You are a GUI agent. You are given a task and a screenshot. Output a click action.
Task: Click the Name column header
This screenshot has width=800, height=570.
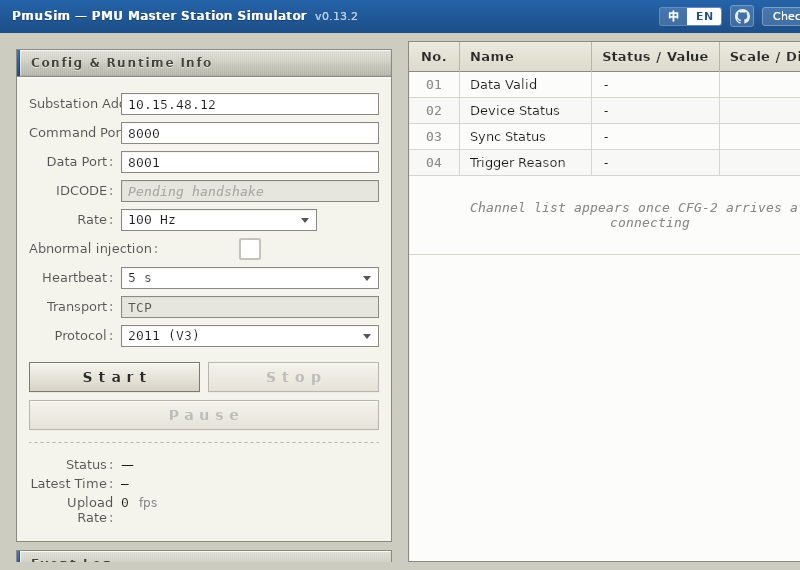coord(526,57)
